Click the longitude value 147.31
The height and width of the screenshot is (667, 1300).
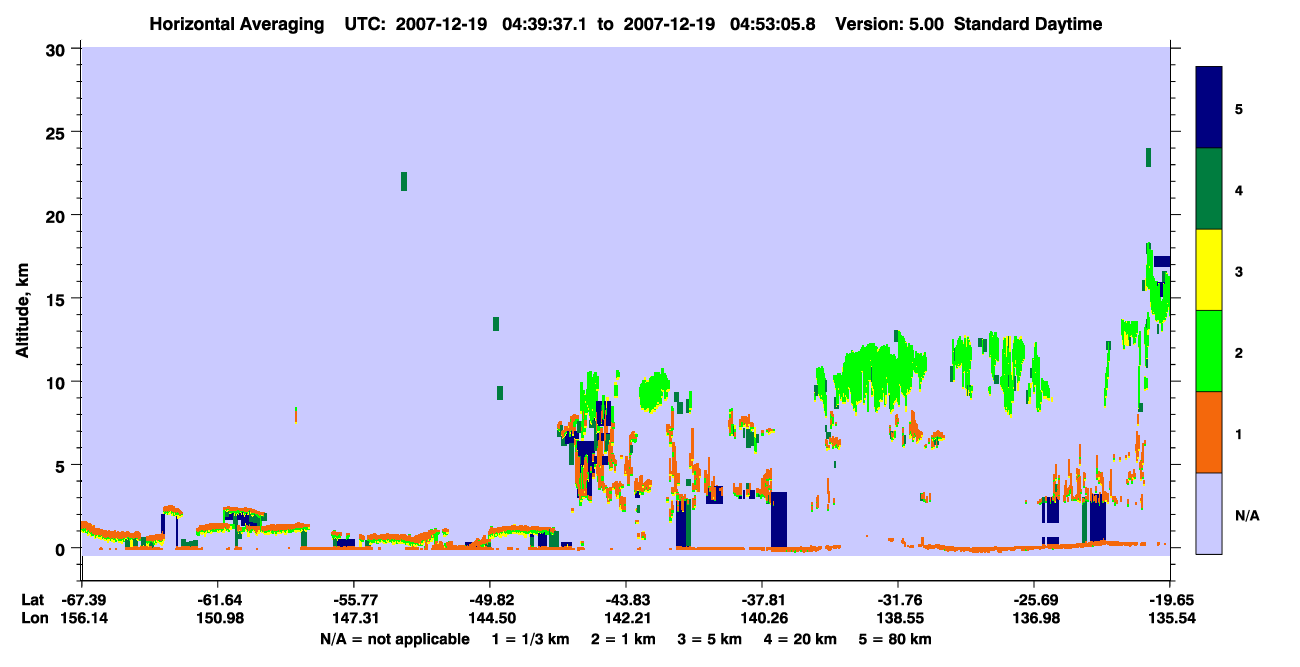point(354,619)
